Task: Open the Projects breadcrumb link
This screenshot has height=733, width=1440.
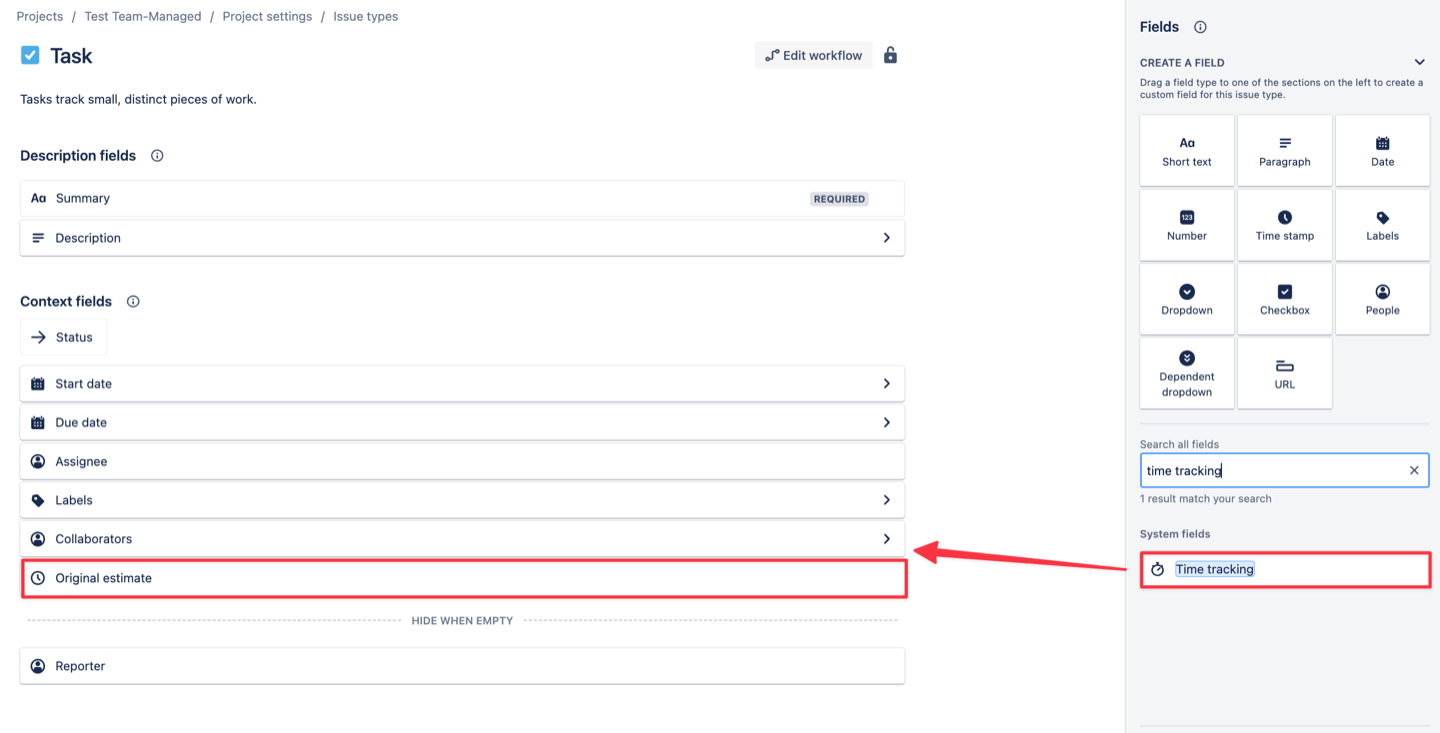Action: tap(39, 16)
